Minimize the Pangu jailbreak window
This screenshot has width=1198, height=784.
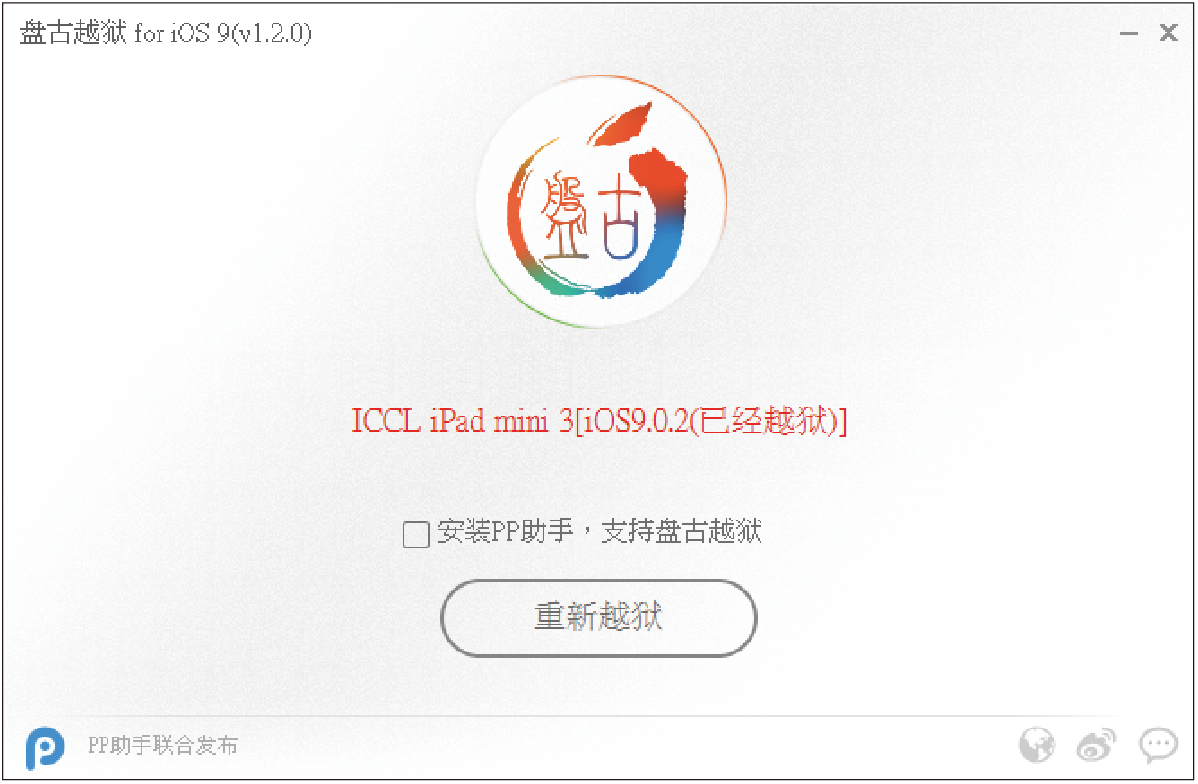point(1128,33)
